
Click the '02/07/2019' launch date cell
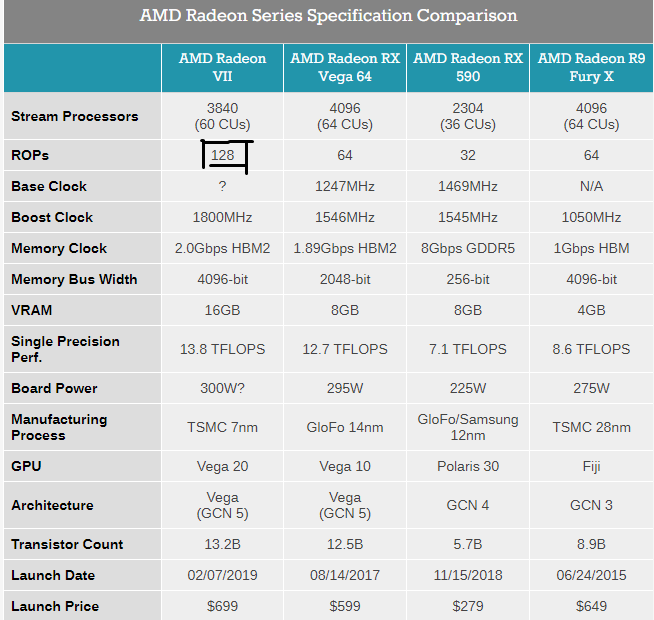pyautogui.click(x=222, y=575)
